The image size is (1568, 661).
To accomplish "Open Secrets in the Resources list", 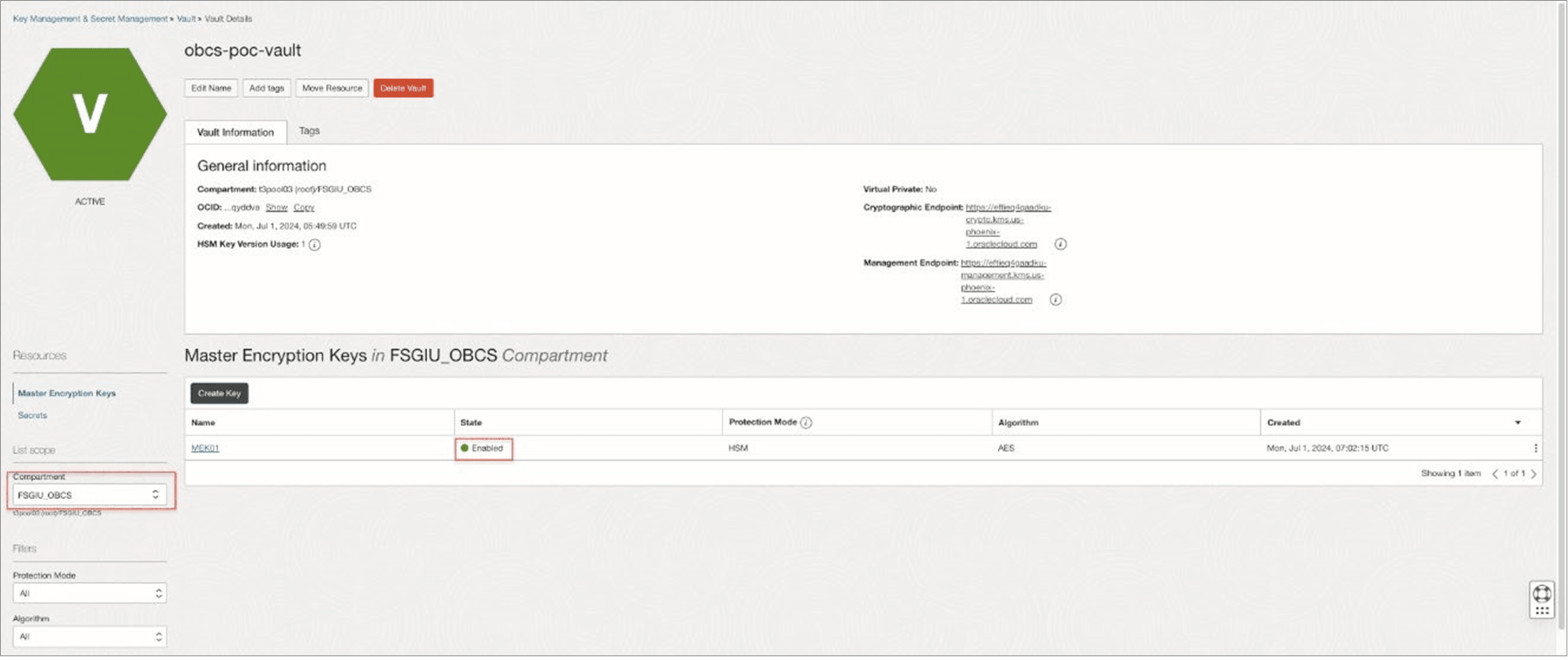I will tap(32, 415).
